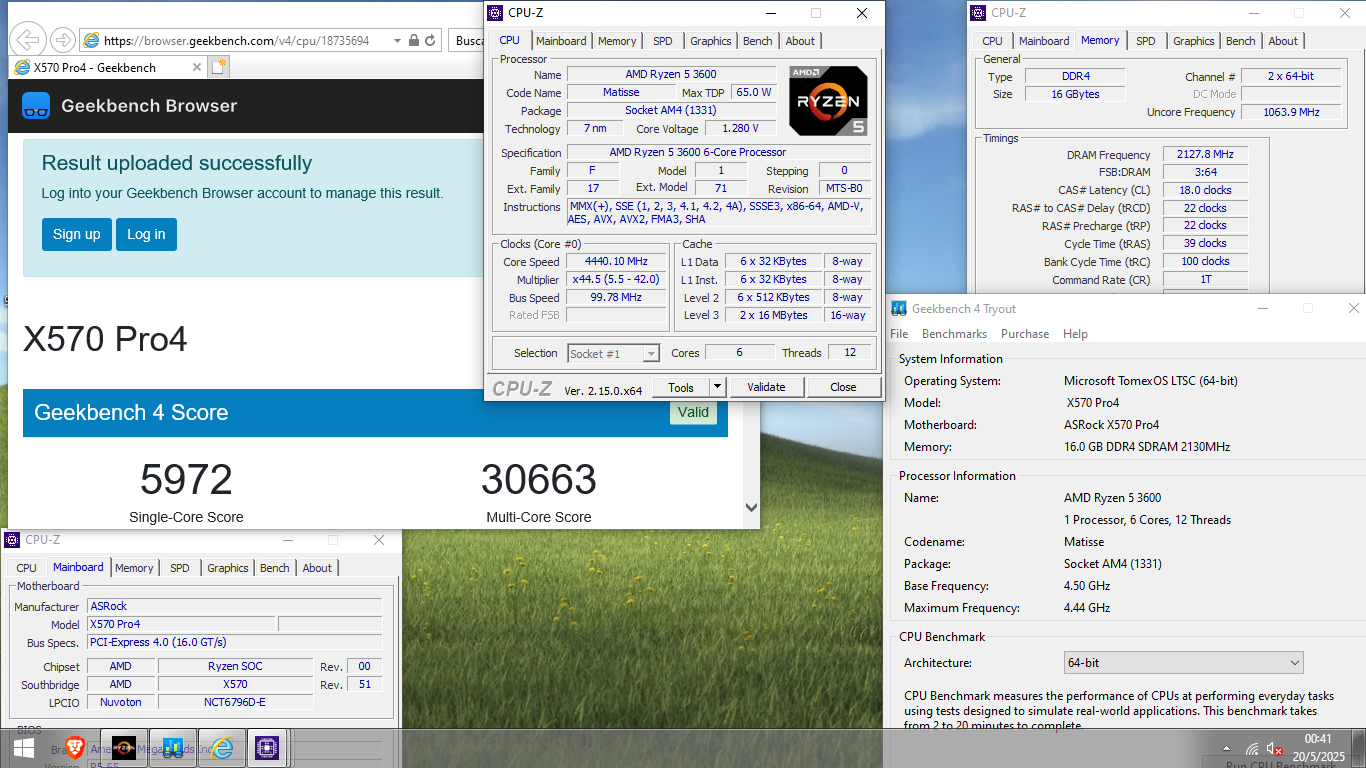Open the address bar history dropdown arrow
1366x768 pixels.
[x=397, y=41]
